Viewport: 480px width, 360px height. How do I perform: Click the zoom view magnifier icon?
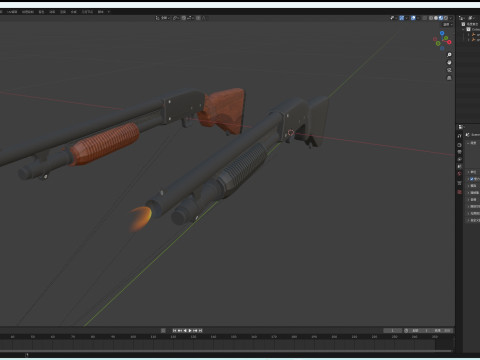point(449,55)
